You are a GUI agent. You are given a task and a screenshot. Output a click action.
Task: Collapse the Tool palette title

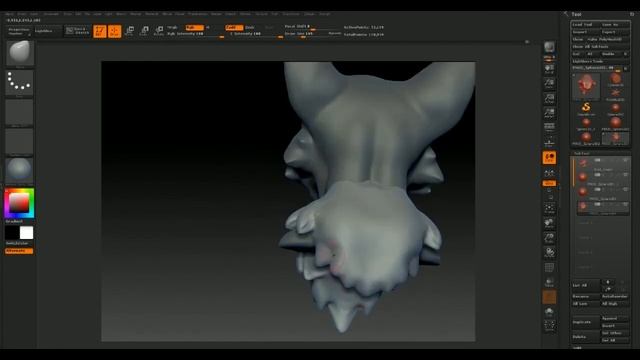tap(576, 14)
